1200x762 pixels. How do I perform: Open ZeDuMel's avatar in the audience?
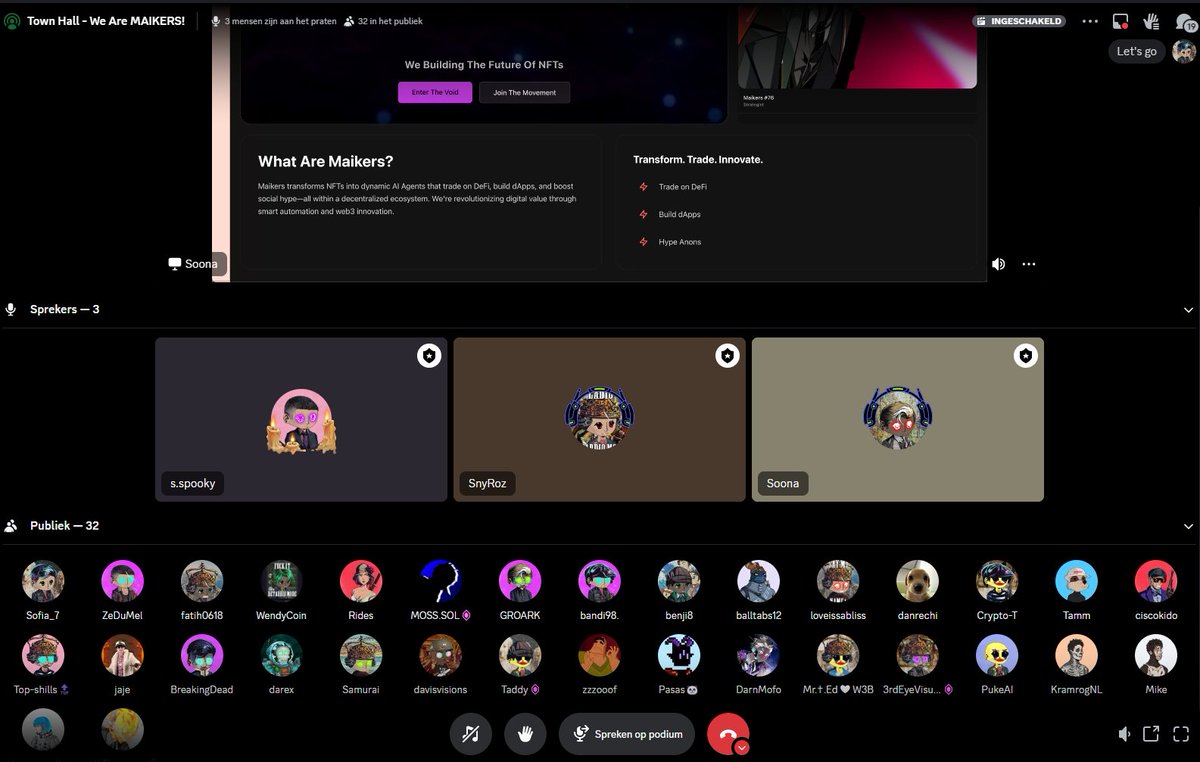122,581
